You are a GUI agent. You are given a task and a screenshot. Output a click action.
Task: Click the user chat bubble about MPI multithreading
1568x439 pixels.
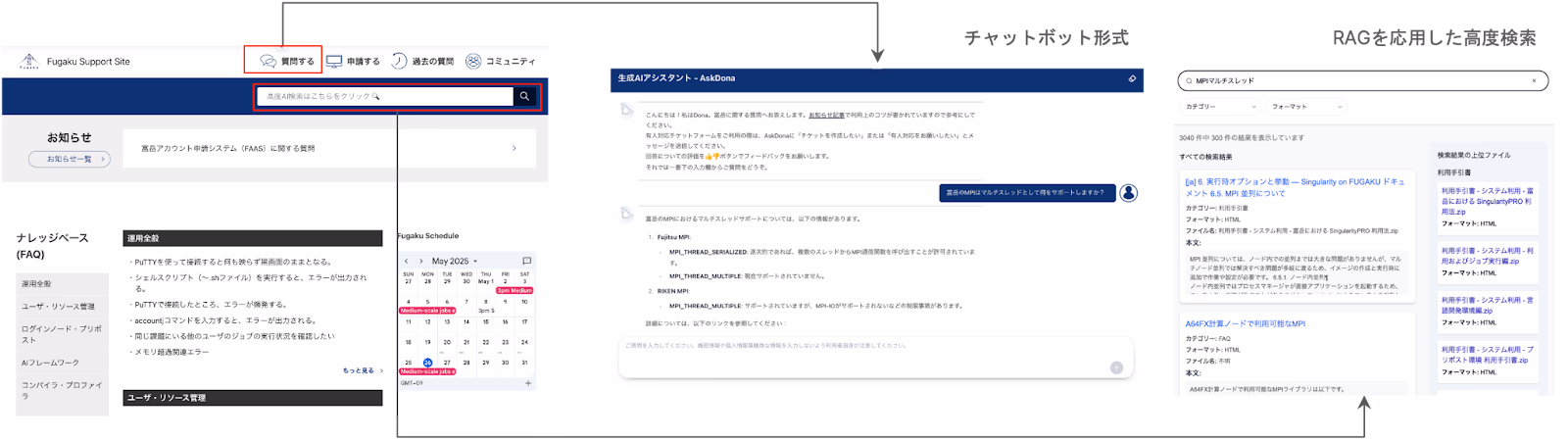(1026, 193)
